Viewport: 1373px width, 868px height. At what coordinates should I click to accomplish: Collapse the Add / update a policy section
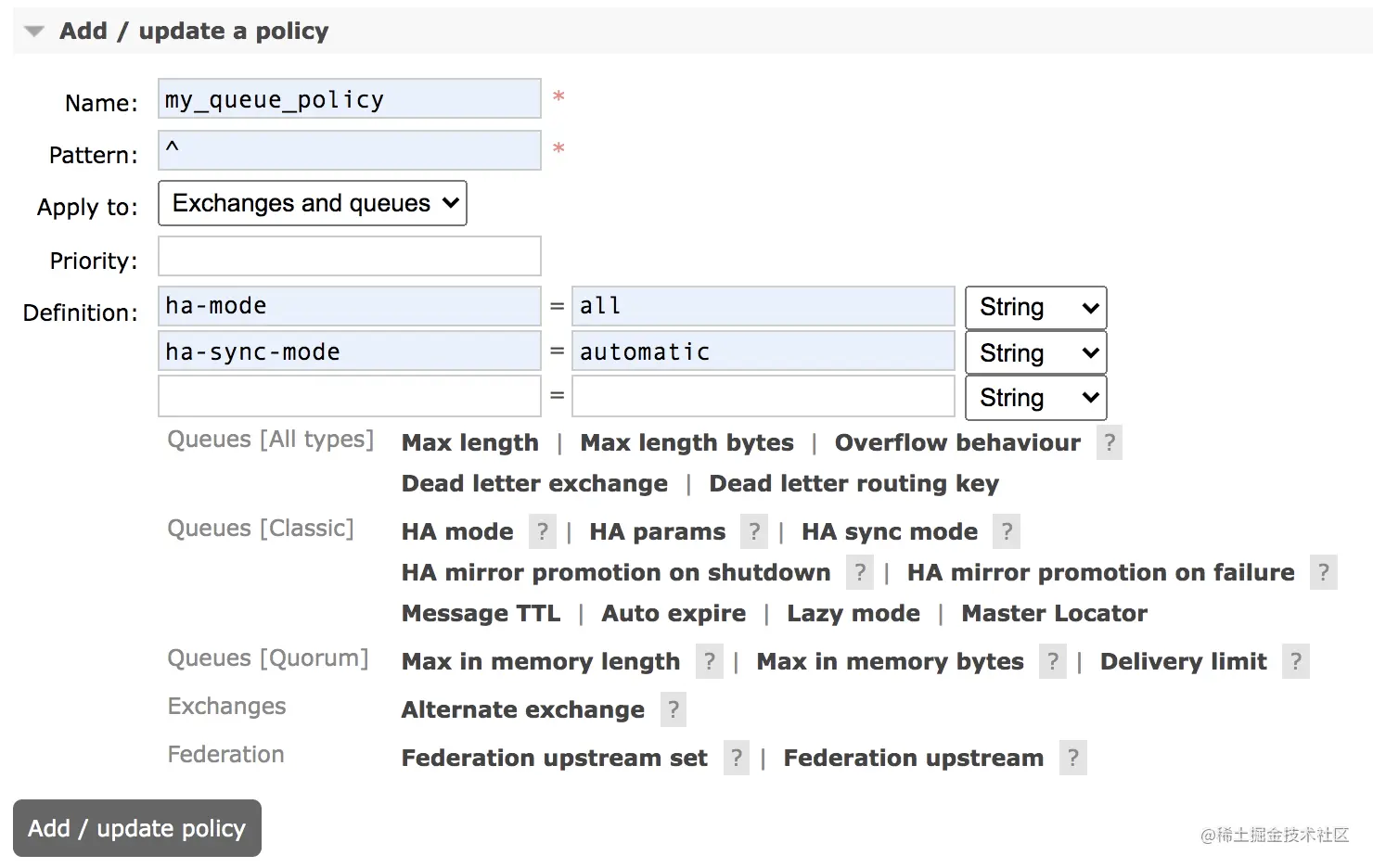coord(34,32)
